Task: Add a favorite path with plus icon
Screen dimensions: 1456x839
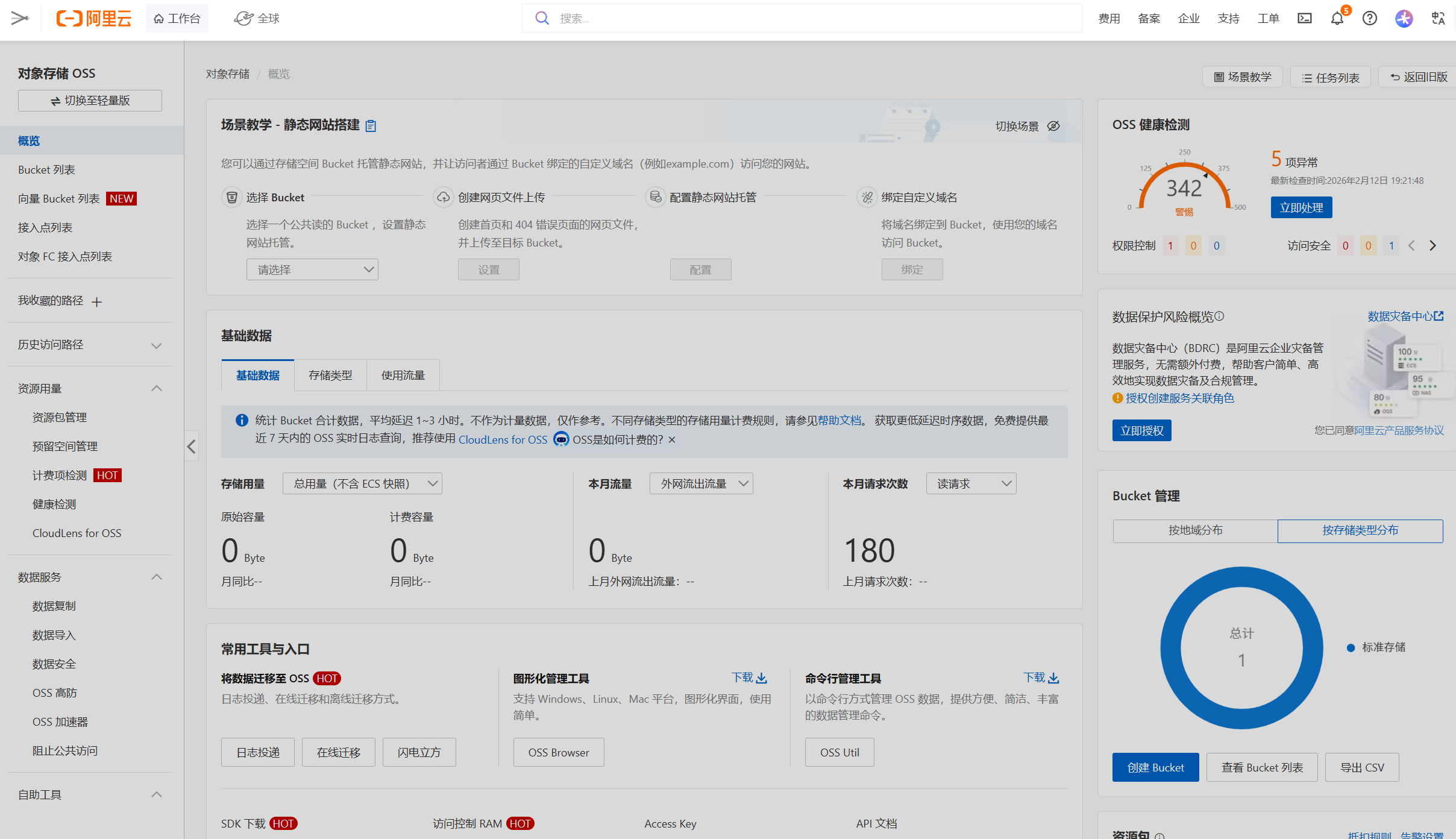Action: point(97,302)
